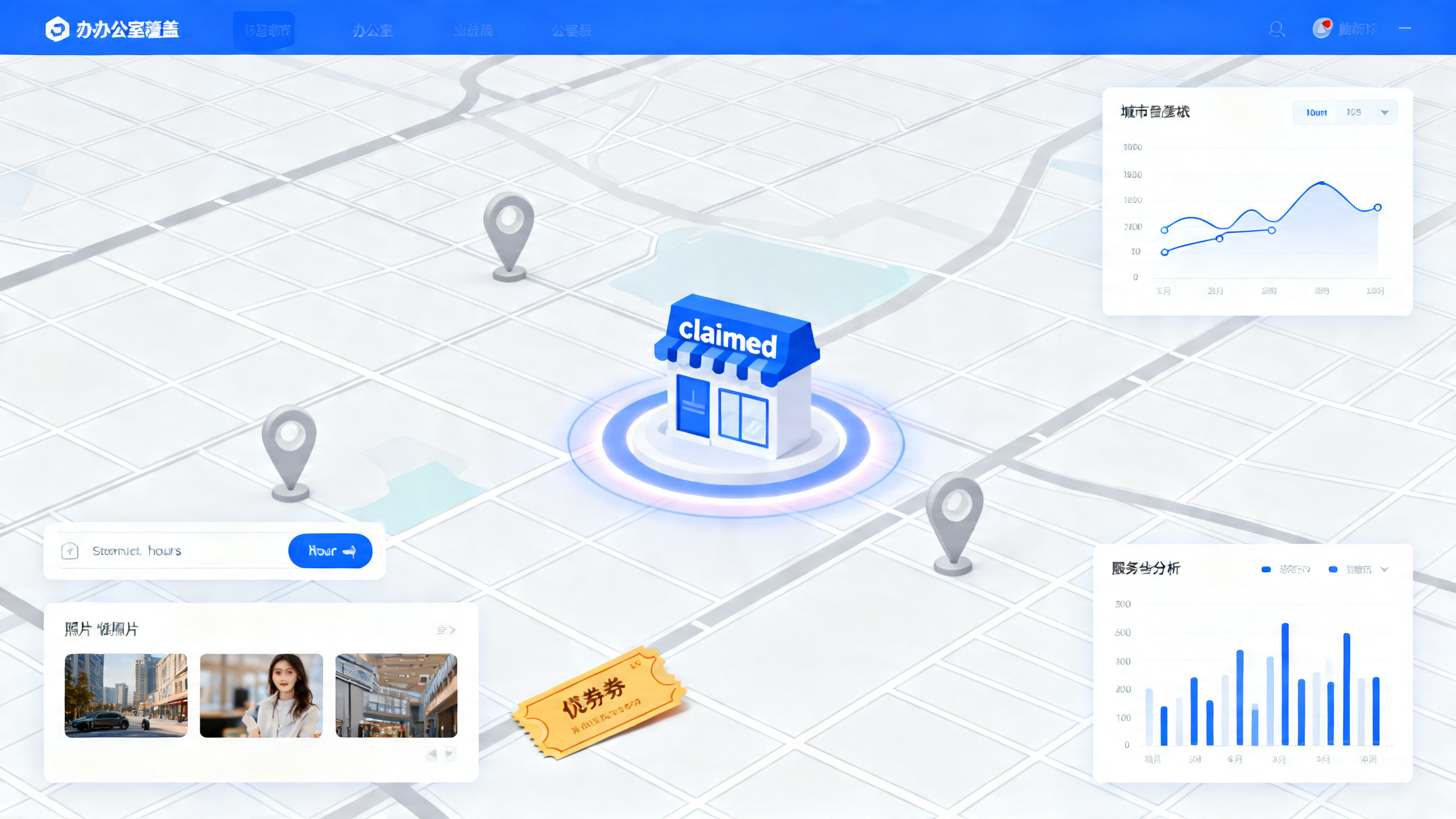
Task: Open the search magnifier in the top bar
Action: 1277,29
